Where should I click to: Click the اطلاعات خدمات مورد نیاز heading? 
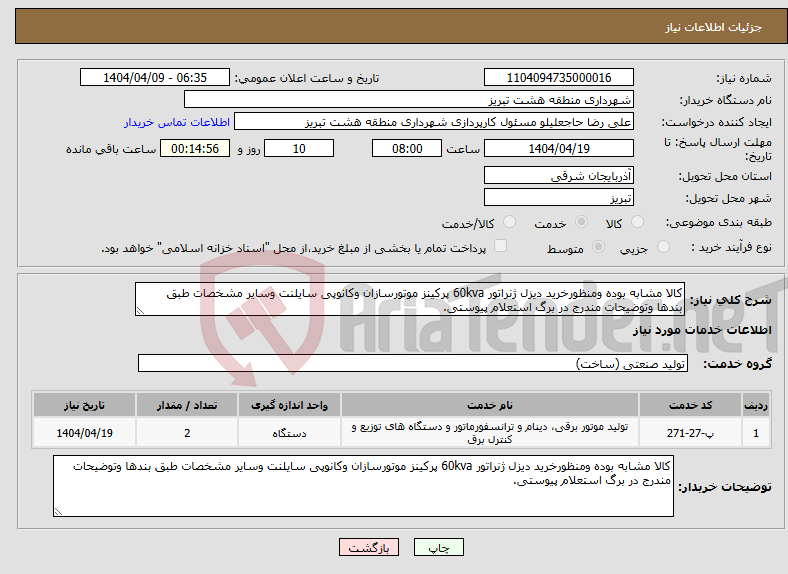coord(702,330)
